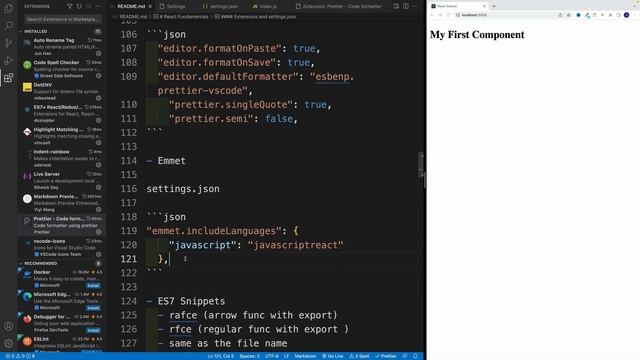Select vscode-icons extension

(62, 248)
